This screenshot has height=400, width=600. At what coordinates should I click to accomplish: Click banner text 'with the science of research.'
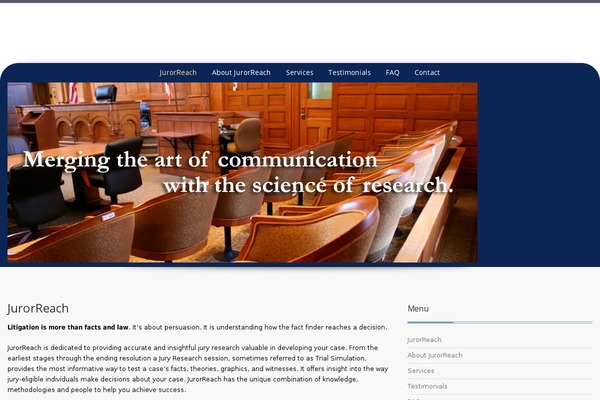click(308, 185)
